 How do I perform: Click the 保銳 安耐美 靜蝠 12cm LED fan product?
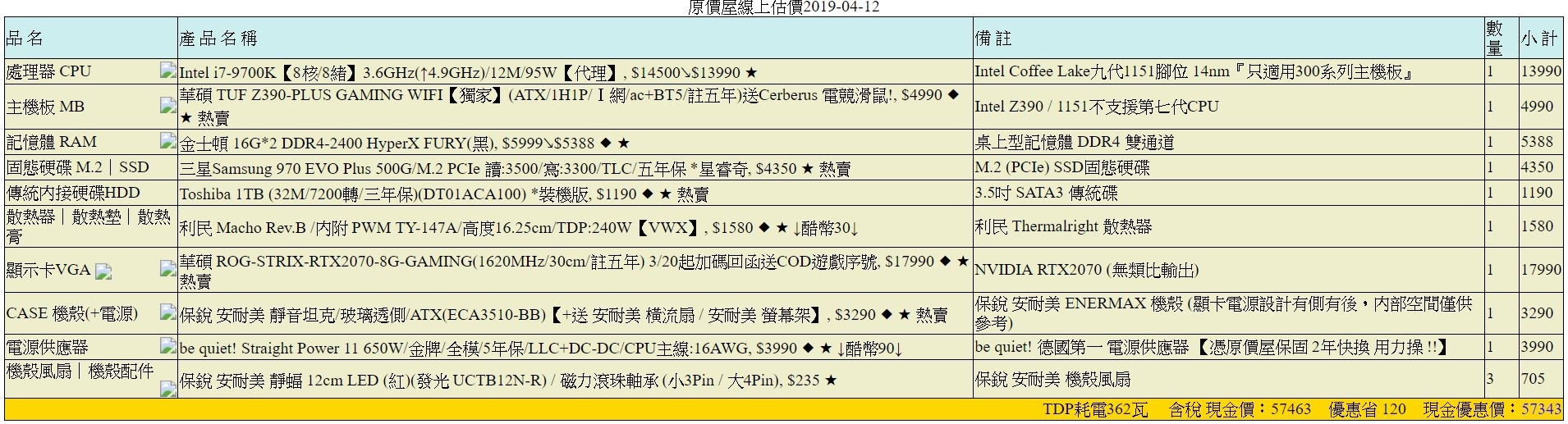[x=508, y=380]
